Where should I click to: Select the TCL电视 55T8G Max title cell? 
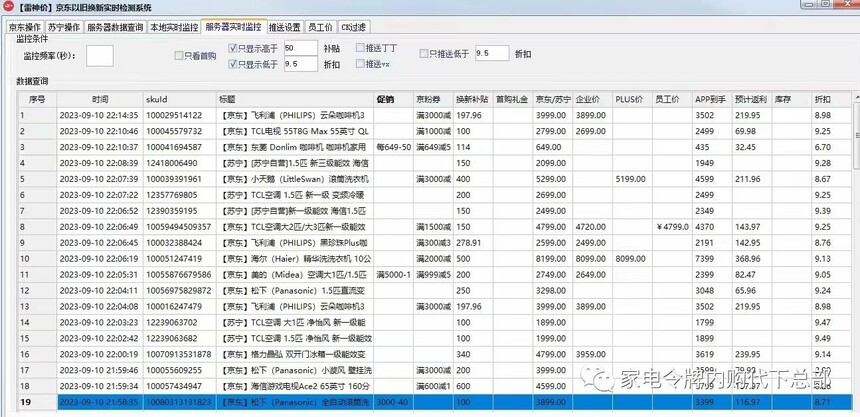coord(295,131)
